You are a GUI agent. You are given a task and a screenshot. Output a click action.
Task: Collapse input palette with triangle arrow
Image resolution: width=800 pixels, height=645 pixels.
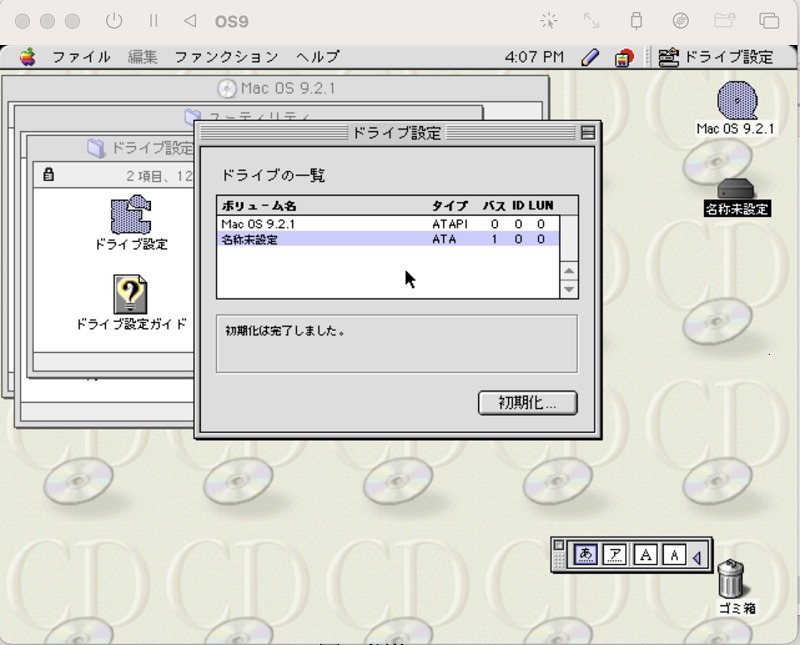(x=697, y=557)
